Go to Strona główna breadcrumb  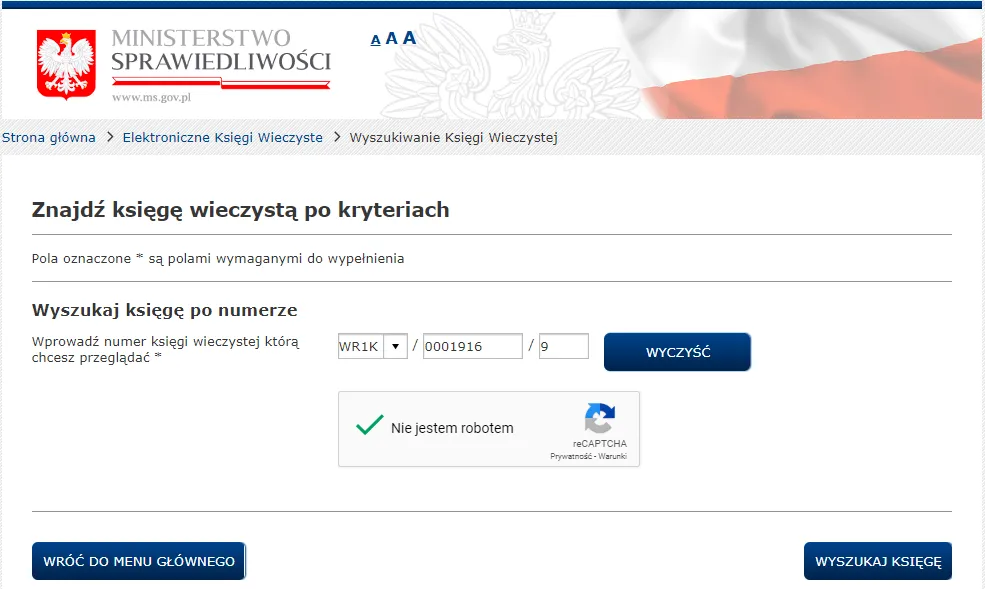(x=48, y=137)
